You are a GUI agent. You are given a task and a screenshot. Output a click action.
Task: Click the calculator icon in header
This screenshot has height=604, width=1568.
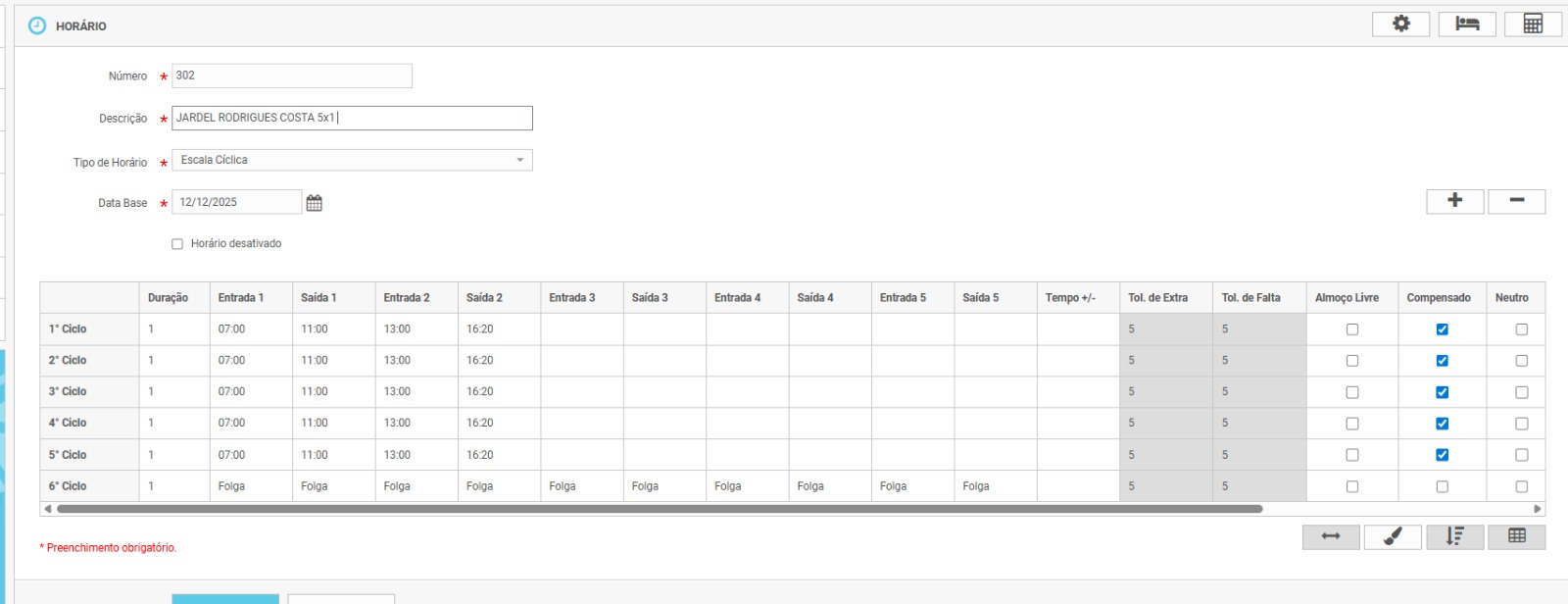(x=1533, y=25)
